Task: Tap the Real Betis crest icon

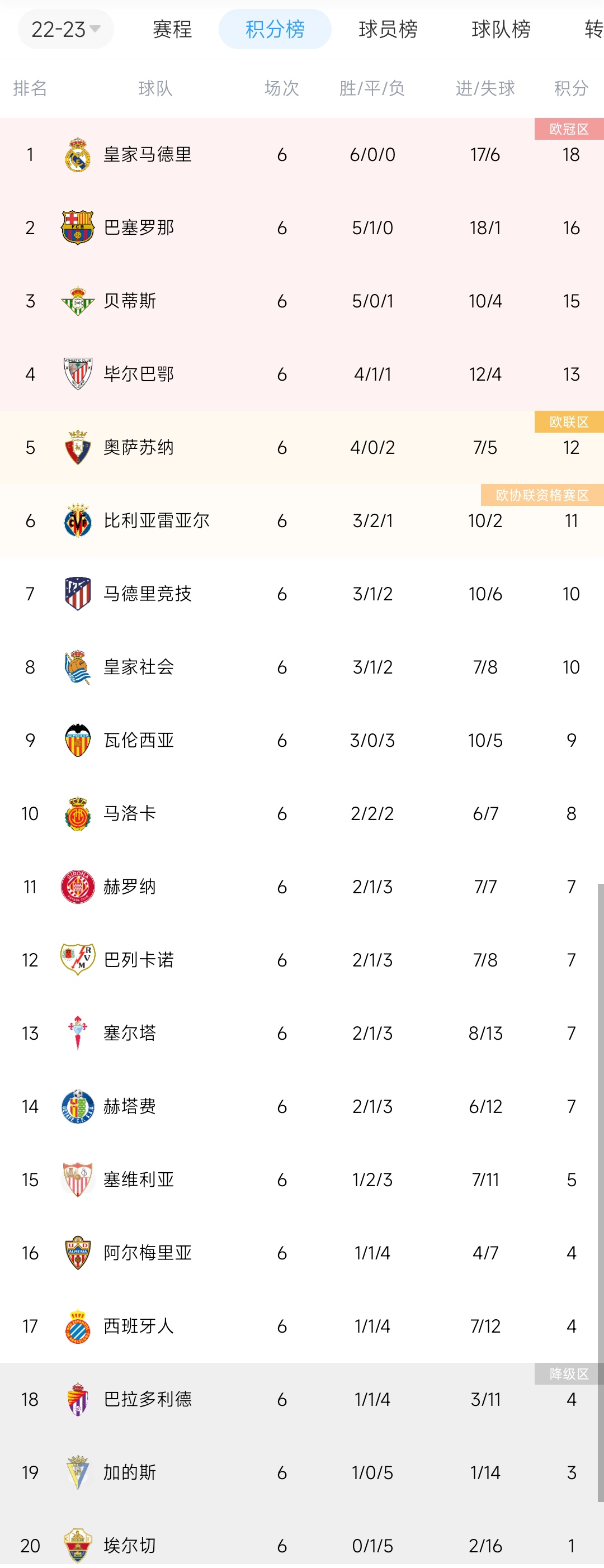Action: (78, 301)
